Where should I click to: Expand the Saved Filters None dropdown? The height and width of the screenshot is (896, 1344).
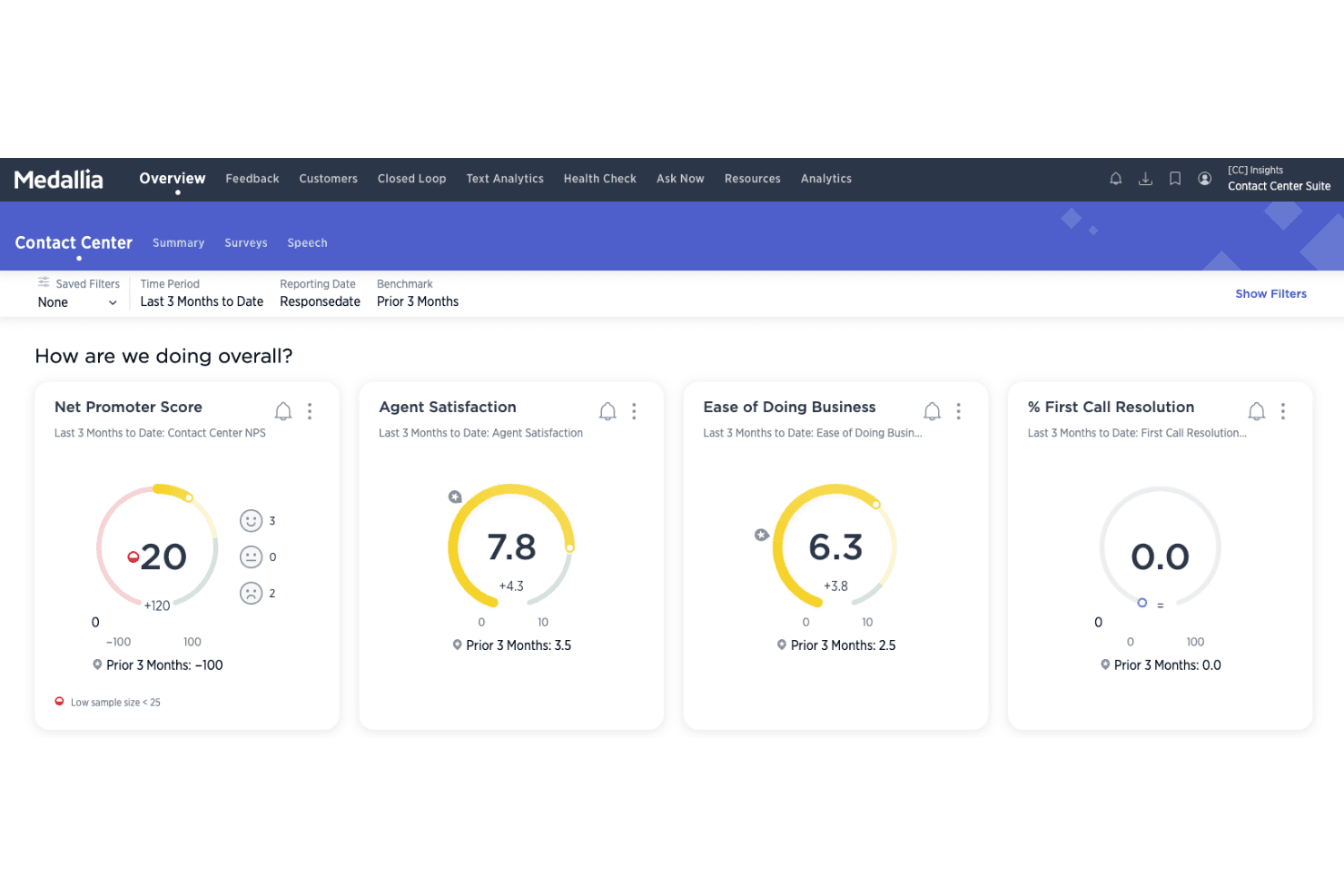pos(77,302)
